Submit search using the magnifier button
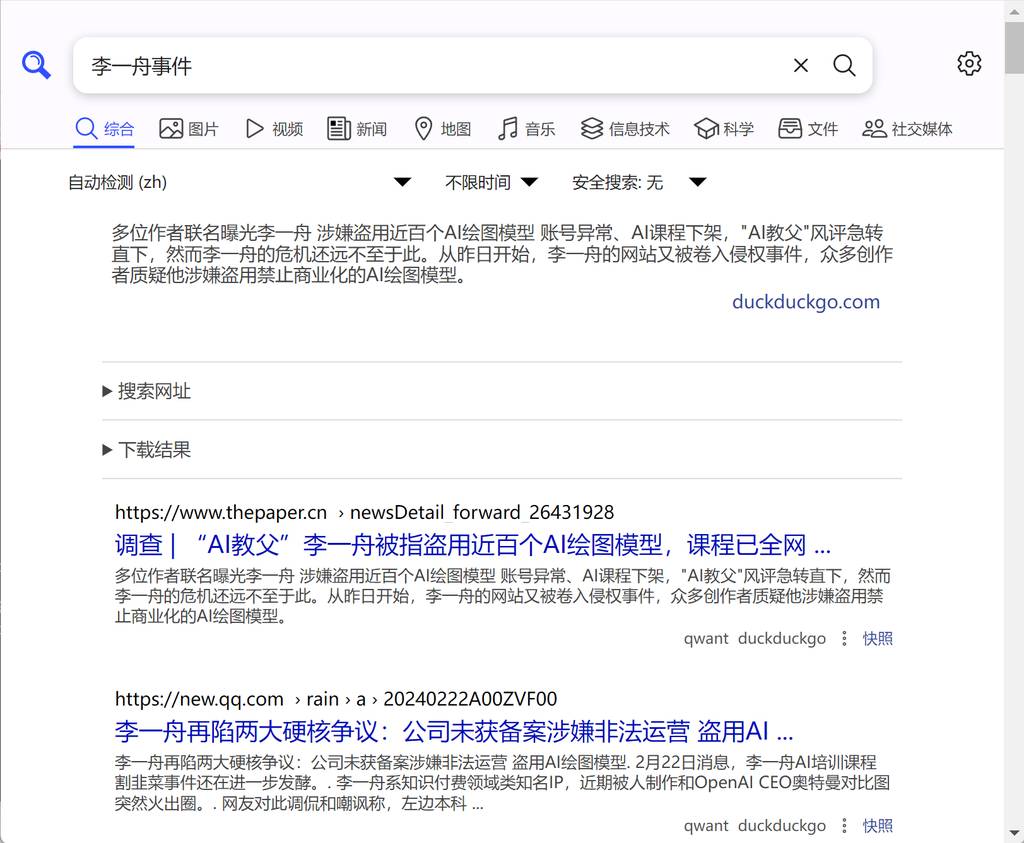The image size is (1024, 843). click(844, 66)
